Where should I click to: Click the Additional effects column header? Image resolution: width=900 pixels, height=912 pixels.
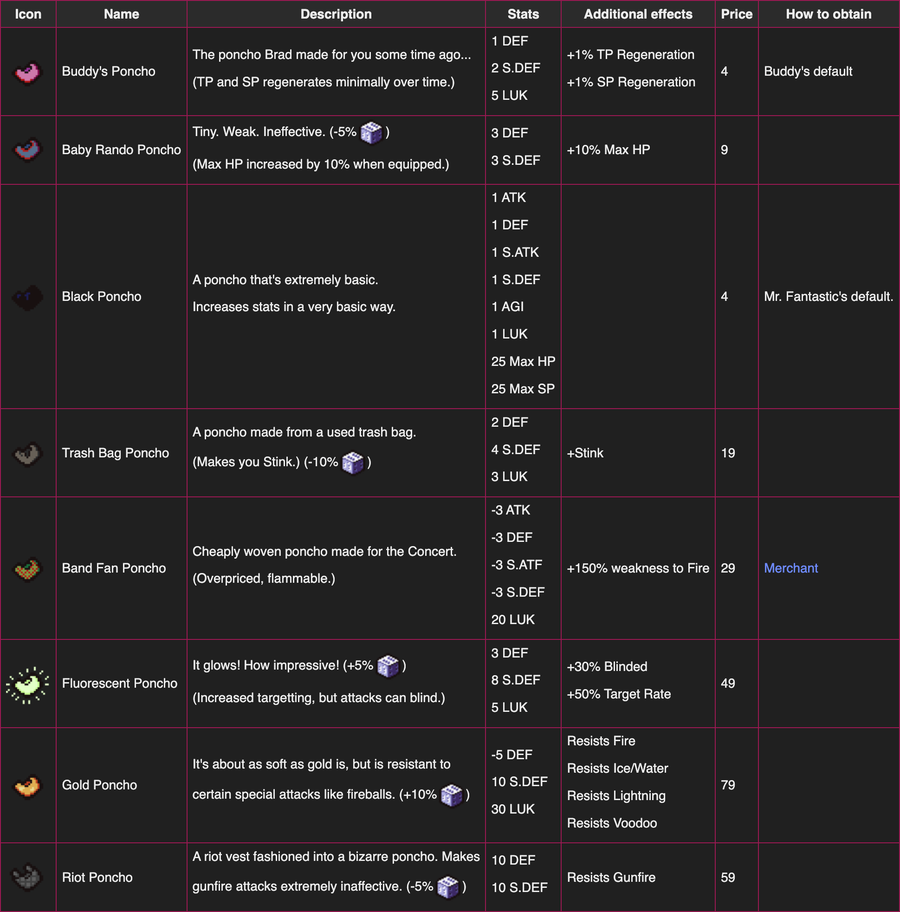[x=638, y=14]
